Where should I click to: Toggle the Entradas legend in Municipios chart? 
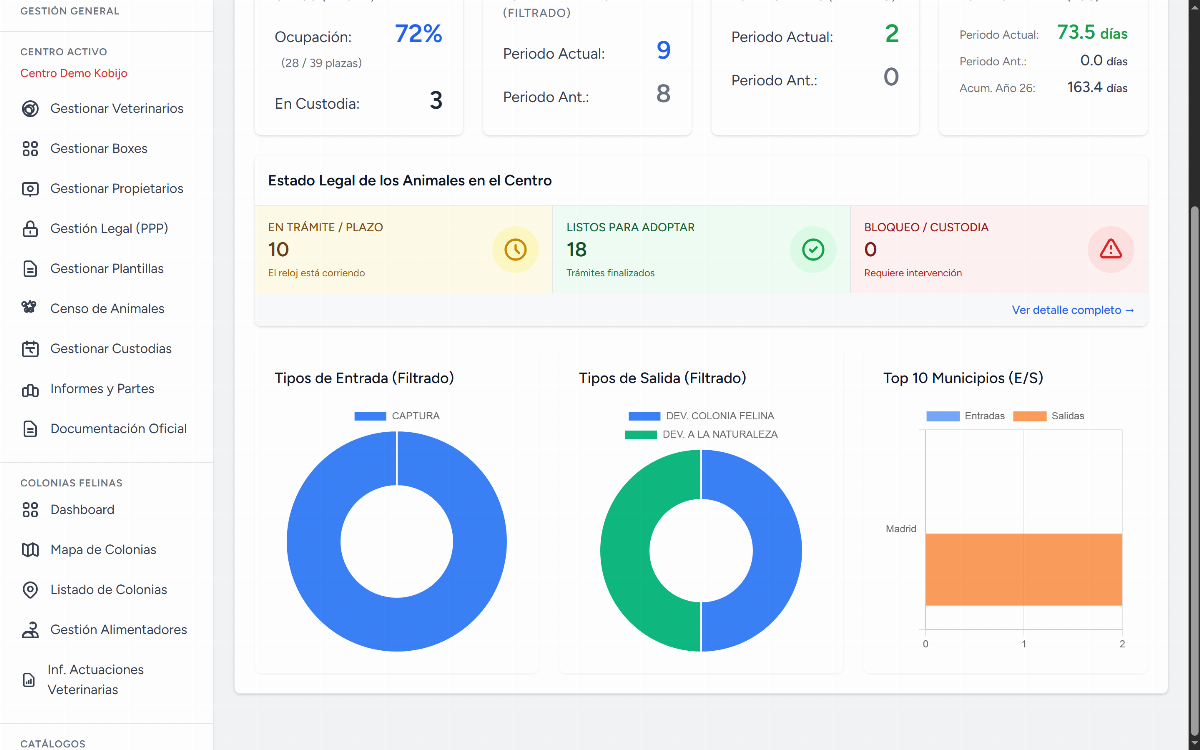coord(965,416)
